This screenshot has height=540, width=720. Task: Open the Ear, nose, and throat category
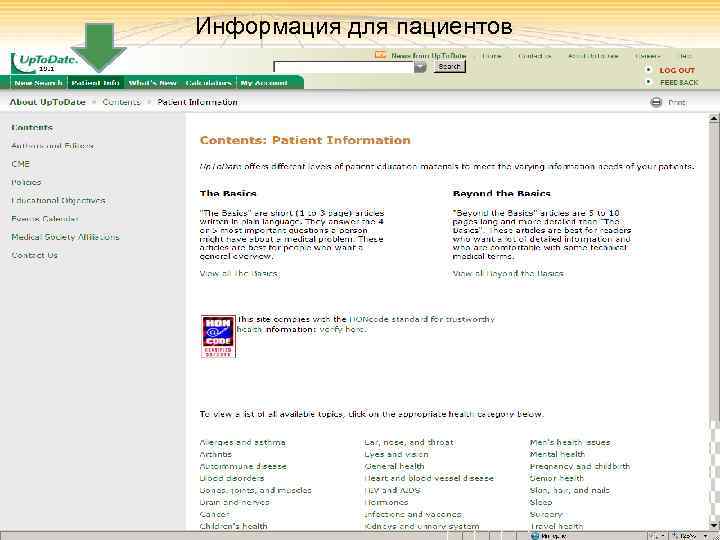click(409, 443)
